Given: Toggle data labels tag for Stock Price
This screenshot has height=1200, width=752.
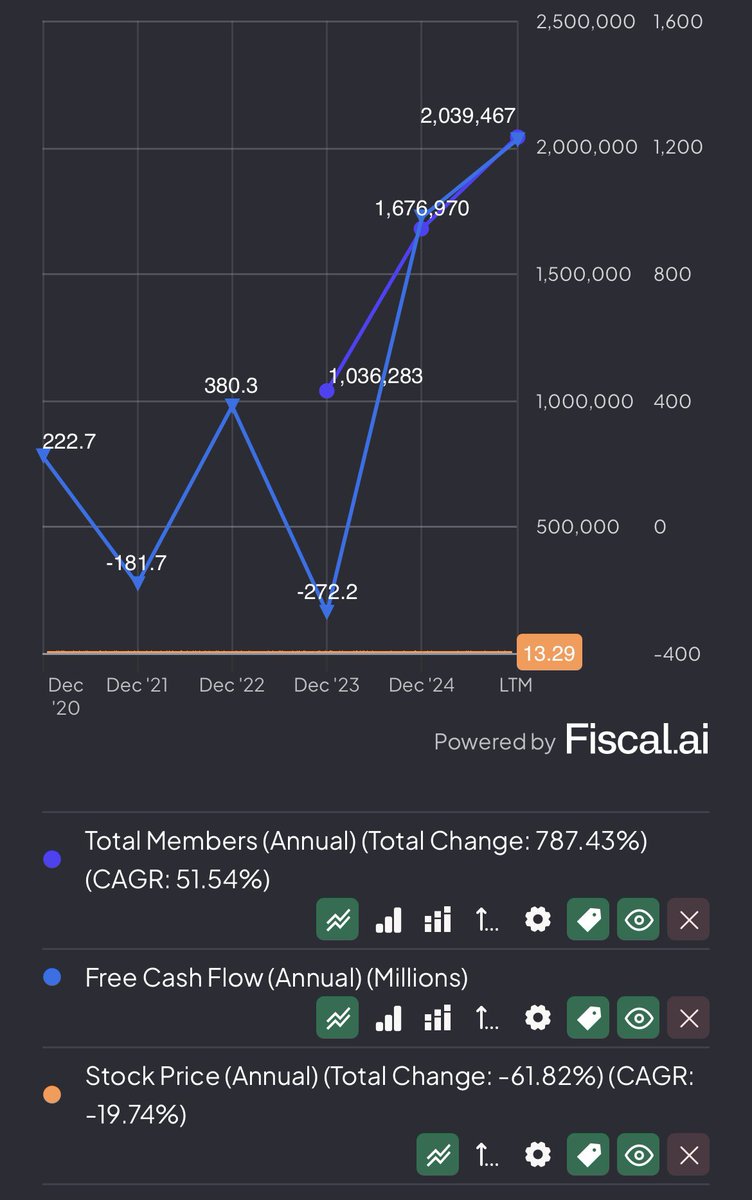Looking at the screenshot, I should point(588,1155).
